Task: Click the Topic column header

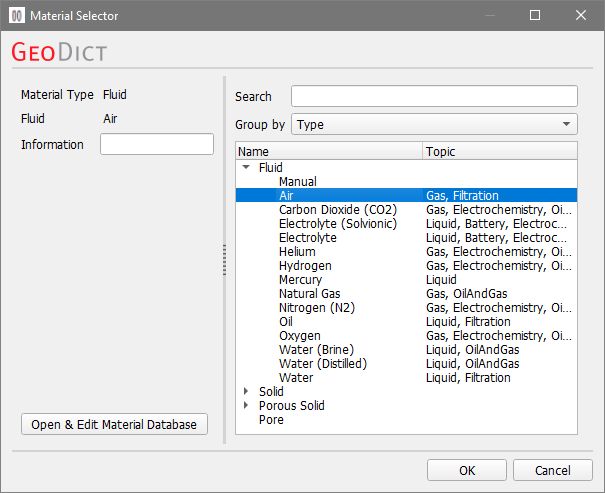Action: point(500,151)
